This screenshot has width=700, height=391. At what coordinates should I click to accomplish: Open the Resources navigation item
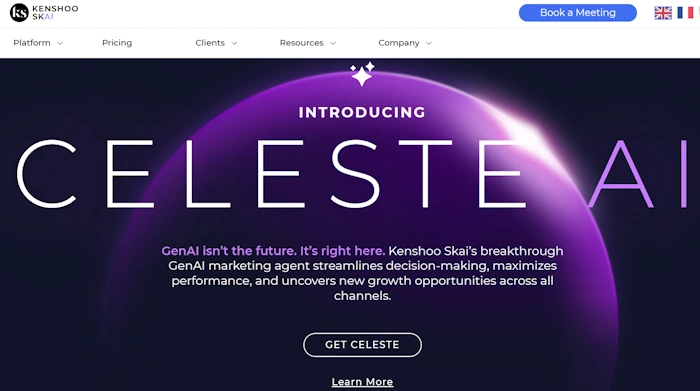pyautogui.click(x=301, y=43)
